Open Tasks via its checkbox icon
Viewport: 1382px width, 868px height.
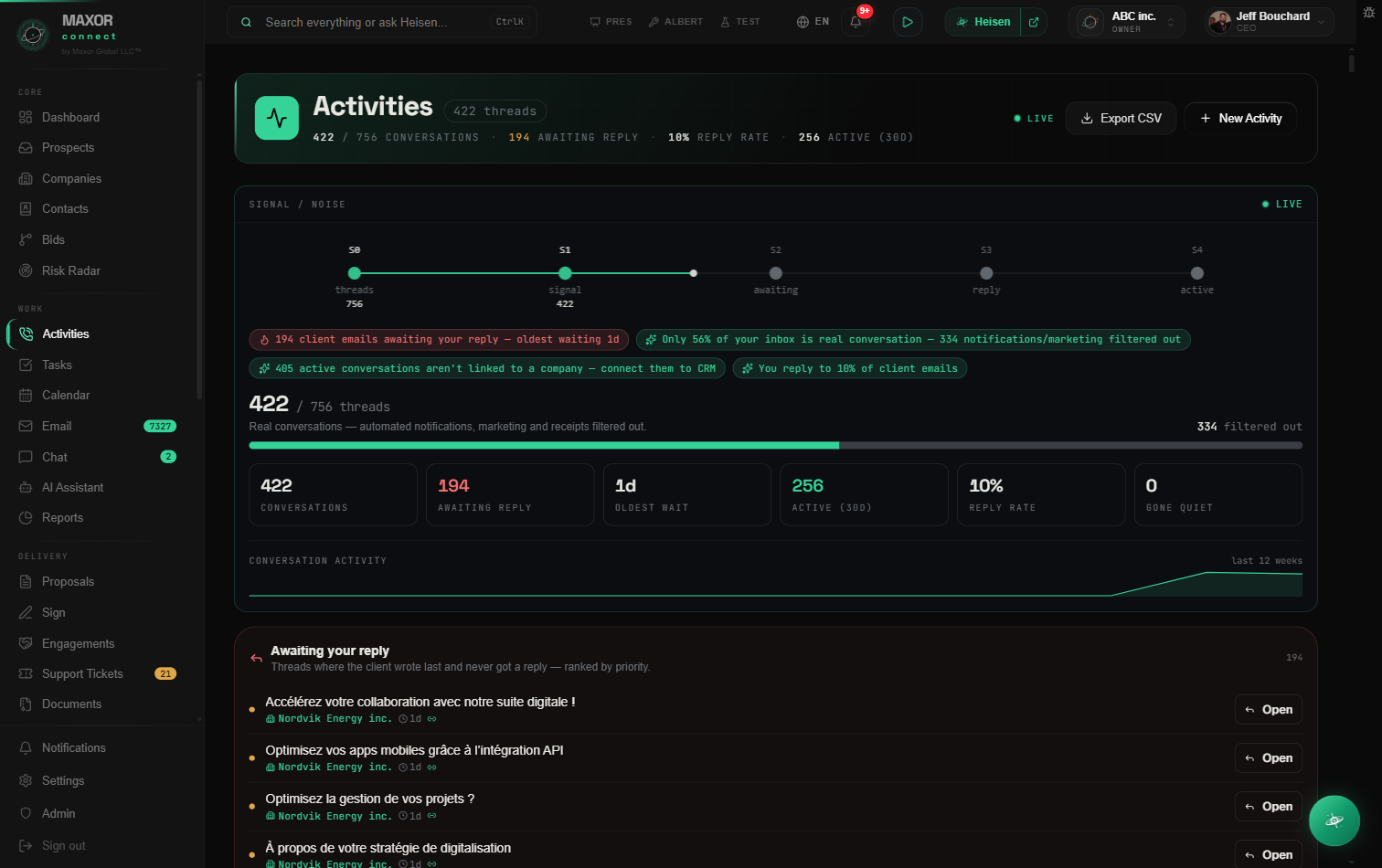[26, 365]
